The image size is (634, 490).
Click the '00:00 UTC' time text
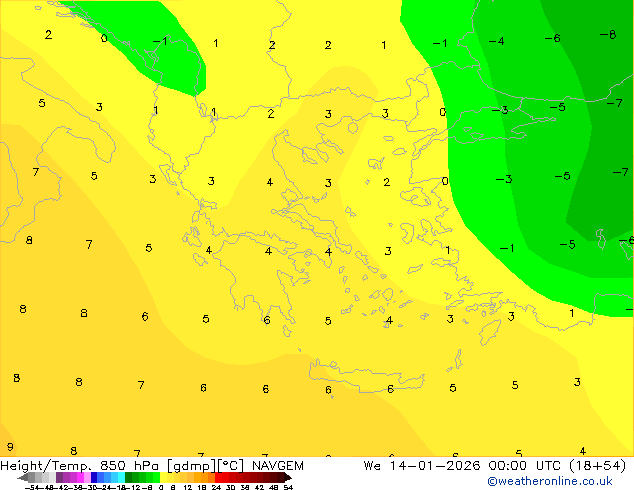coord(524,466)
